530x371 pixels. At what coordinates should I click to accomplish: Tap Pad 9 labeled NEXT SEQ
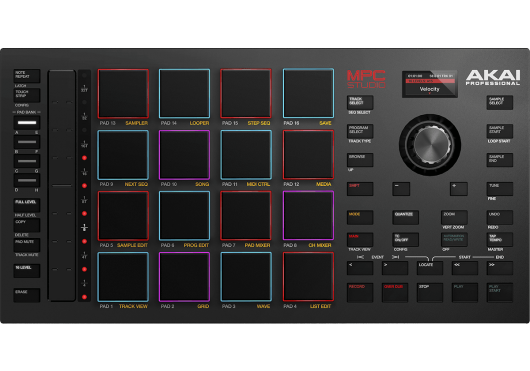(x=123, y=155)
